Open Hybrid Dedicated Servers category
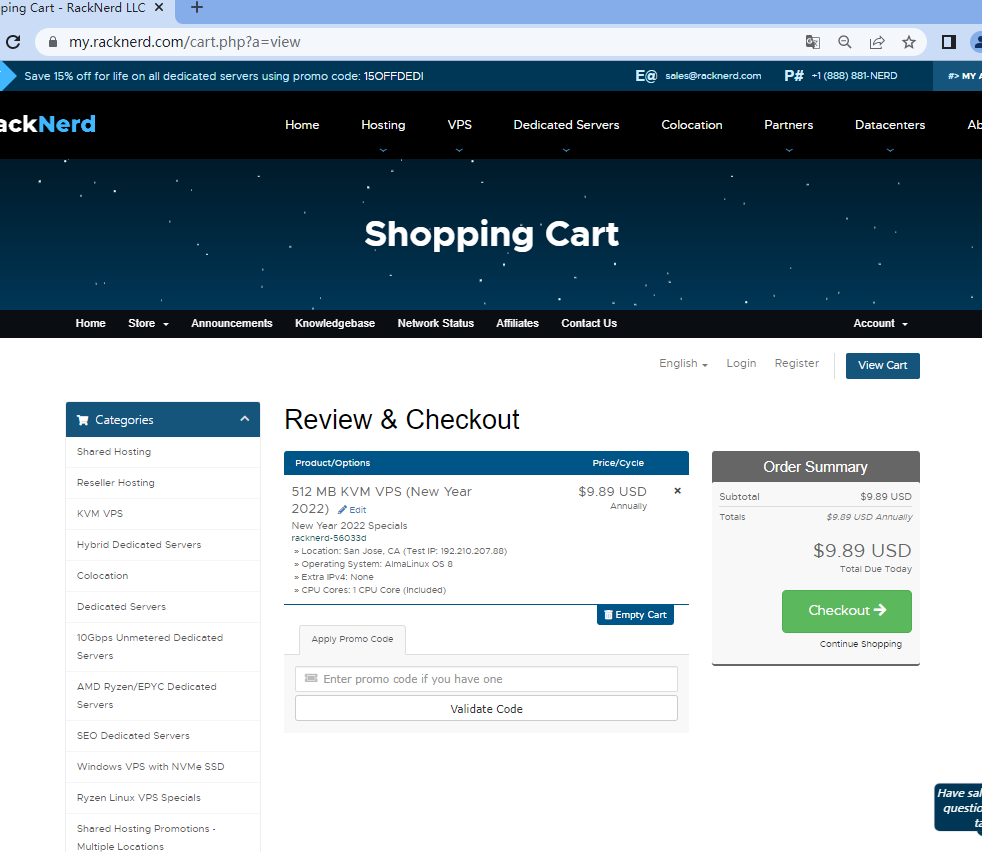 (x=163, y=545)
